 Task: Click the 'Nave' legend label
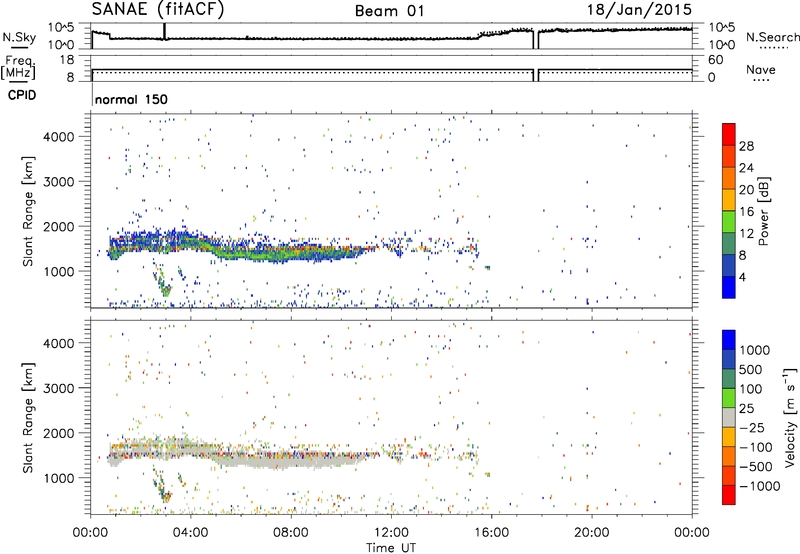click(x=760, y=70)
